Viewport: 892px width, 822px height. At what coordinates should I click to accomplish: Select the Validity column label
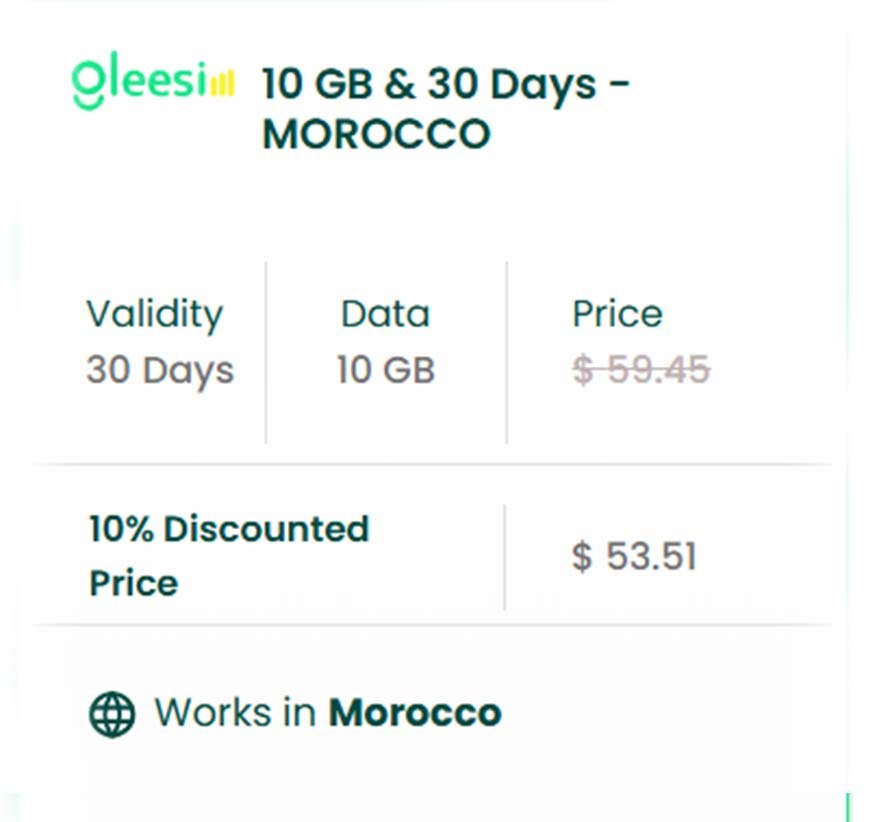pyautogui.click(x=154, y=314)
